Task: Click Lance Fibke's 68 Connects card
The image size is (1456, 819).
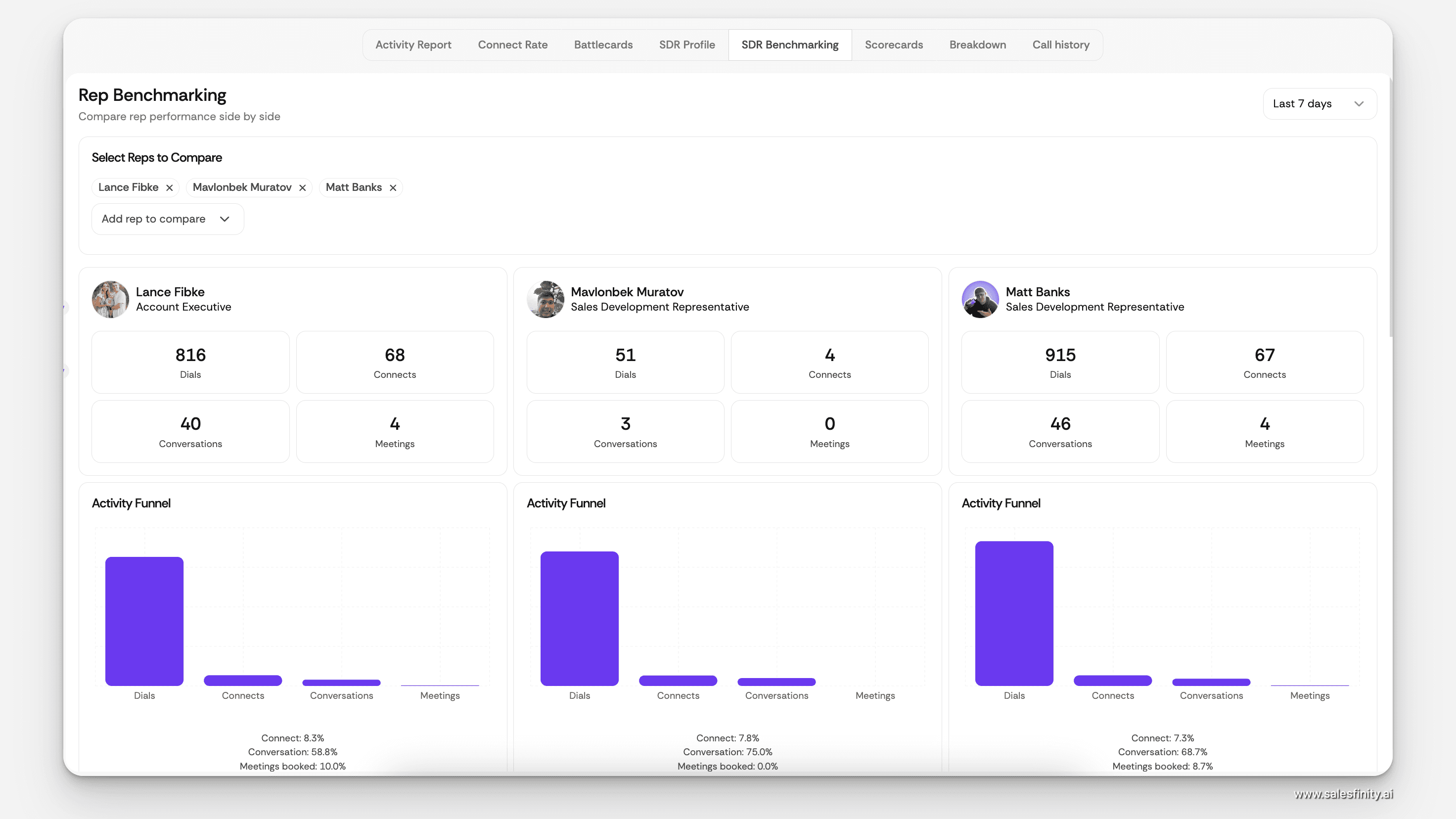Action: (395, 362)
